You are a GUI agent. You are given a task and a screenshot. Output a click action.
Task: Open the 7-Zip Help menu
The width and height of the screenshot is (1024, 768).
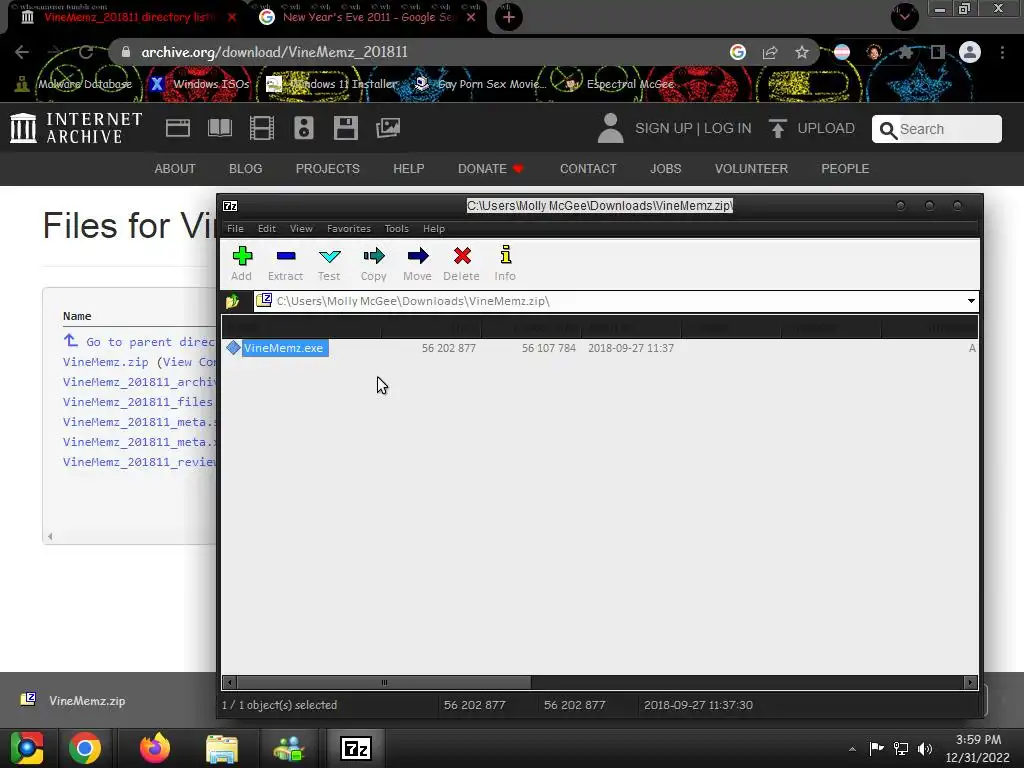point(434,229)
